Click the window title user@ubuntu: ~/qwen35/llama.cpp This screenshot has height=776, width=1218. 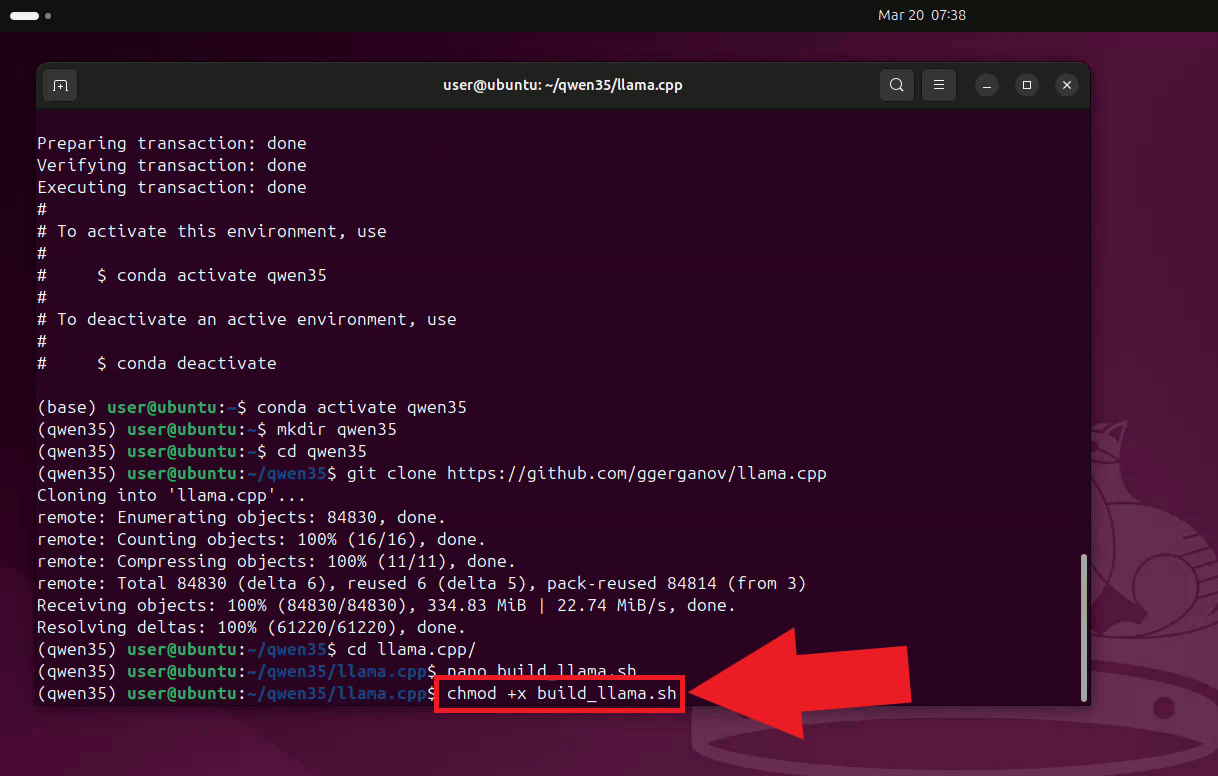point(562,85)
